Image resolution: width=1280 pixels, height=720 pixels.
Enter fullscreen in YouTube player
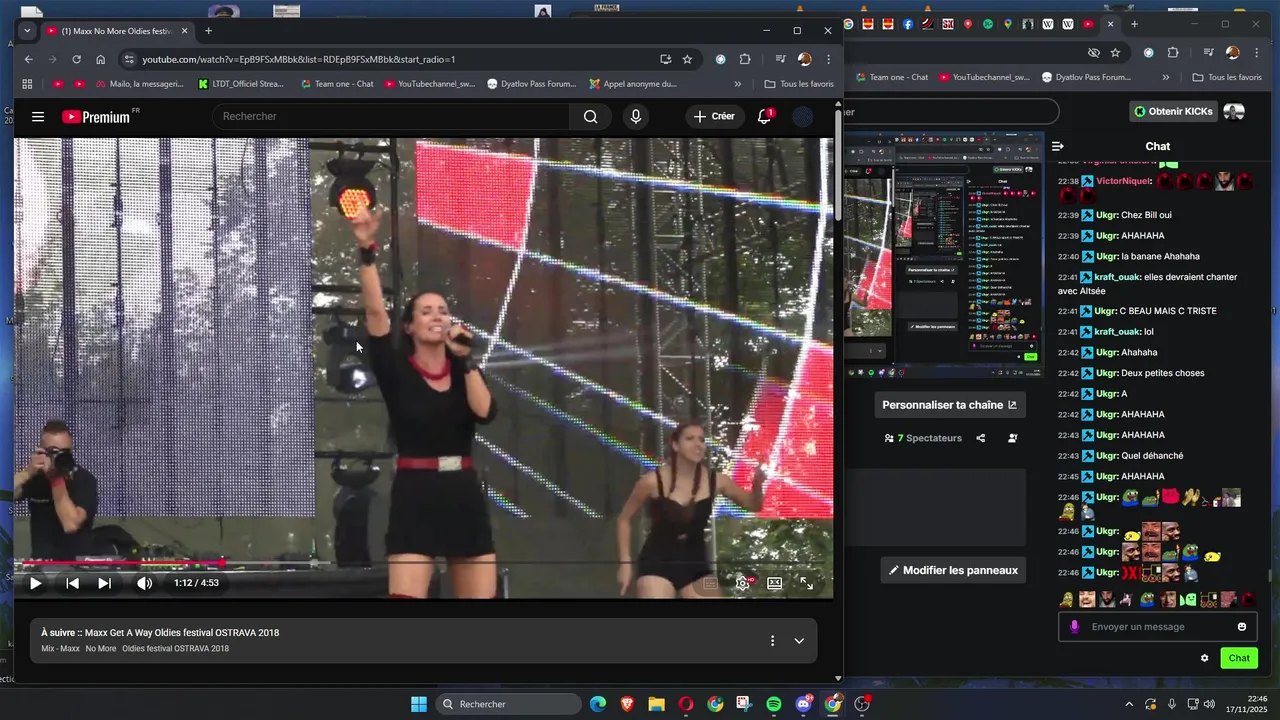tap(806, 583)
